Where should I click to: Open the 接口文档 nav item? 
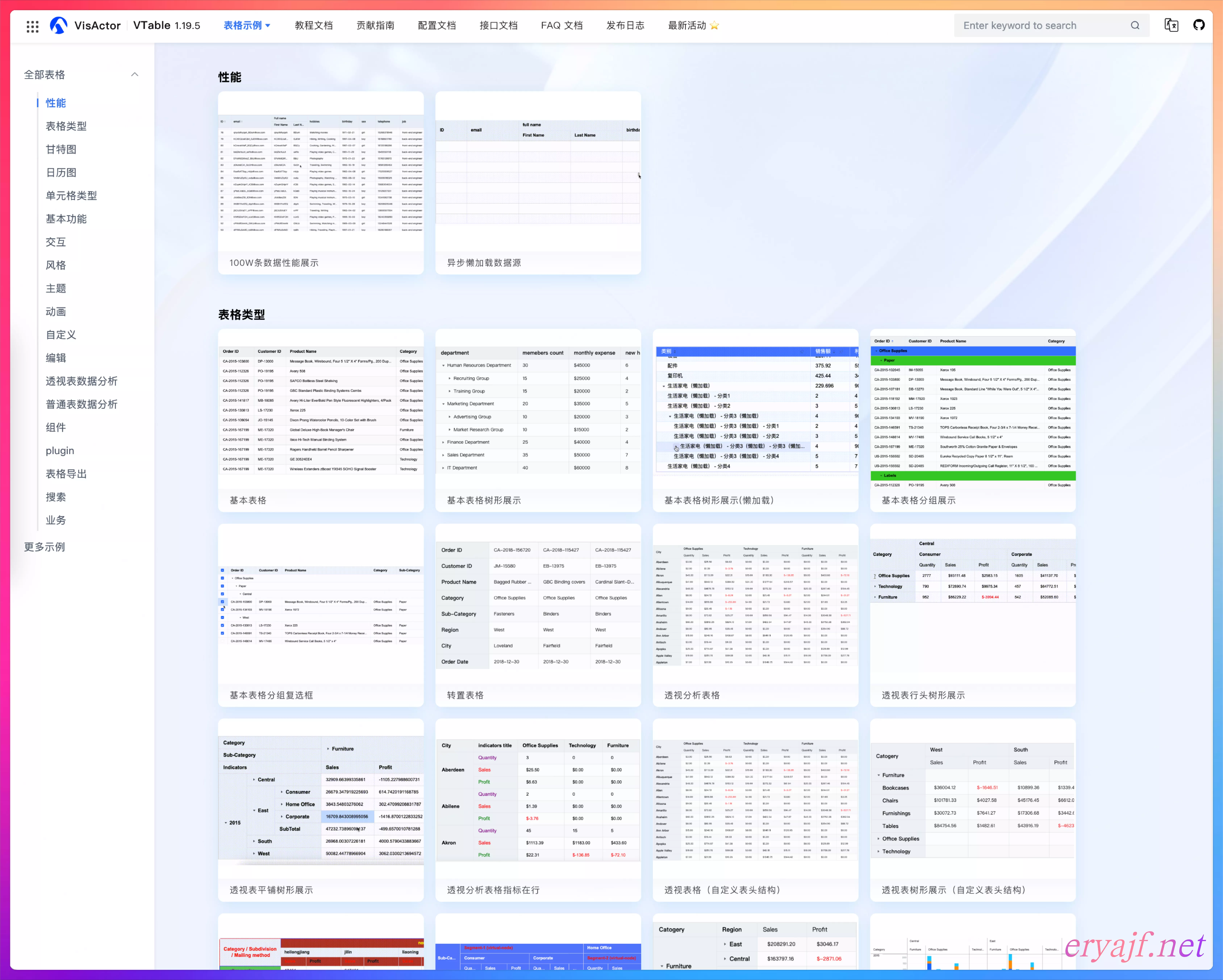click(499, 26)
